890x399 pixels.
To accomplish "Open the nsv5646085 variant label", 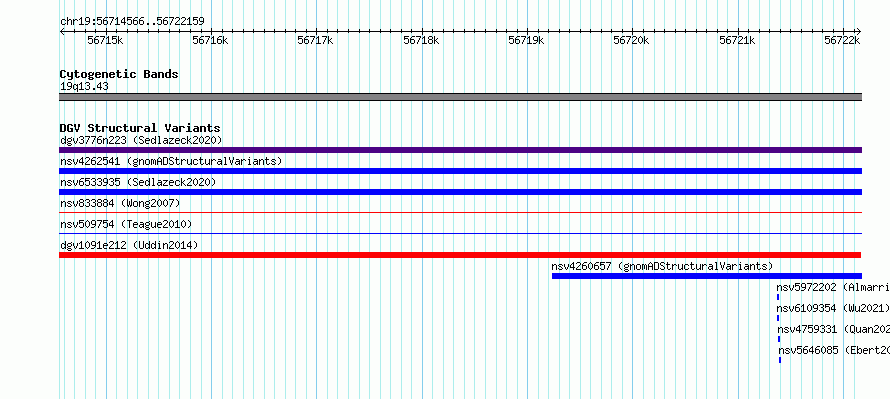I will tap(834, 350).
